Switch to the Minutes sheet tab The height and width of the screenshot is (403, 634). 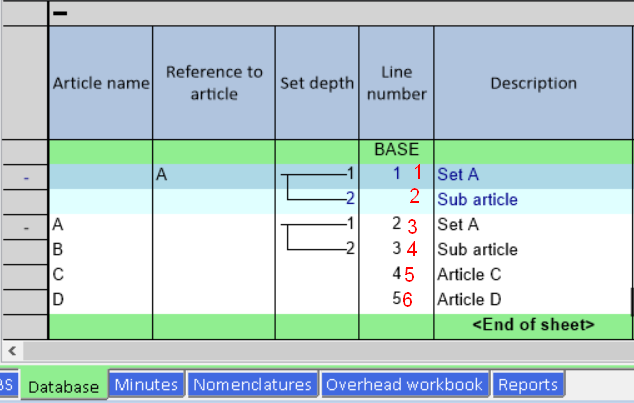click(146, 385)
